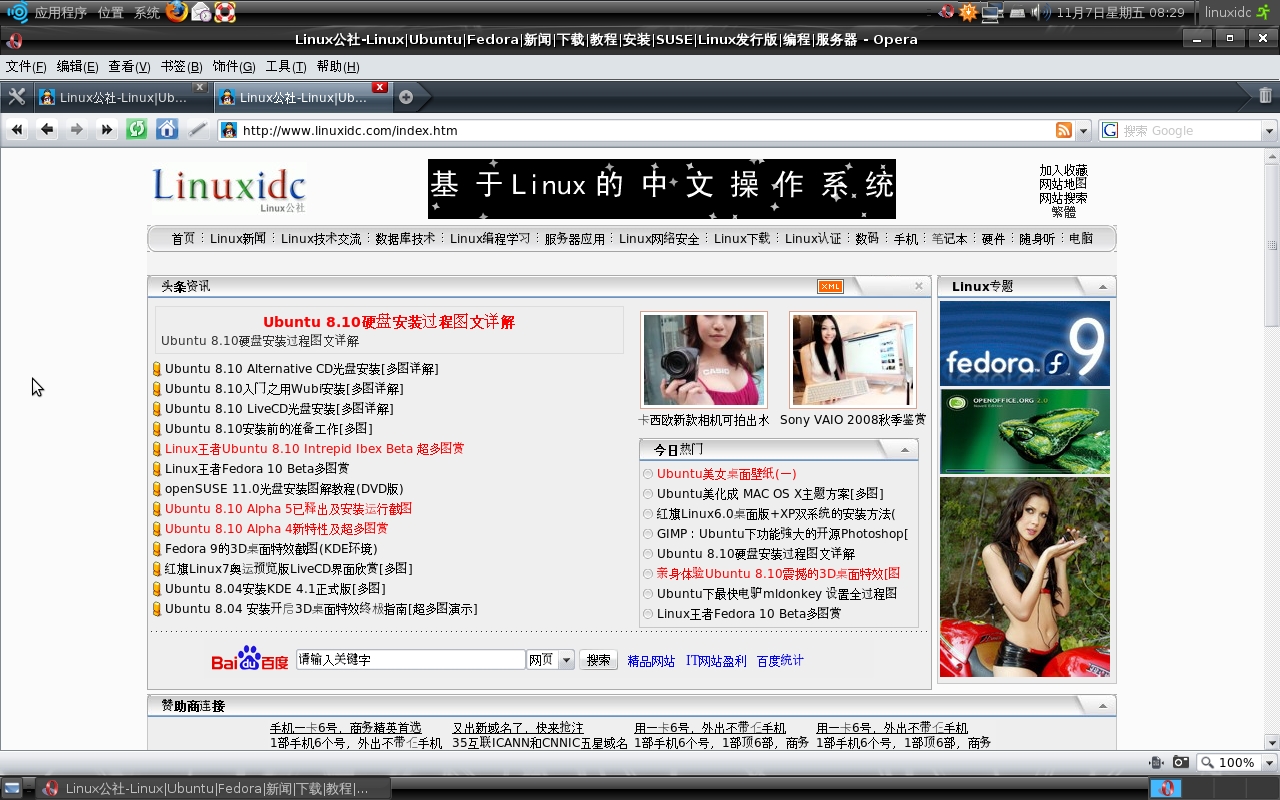Open the openSUSE 11.0光盘安装图解教程 article
Viewport: 1280px width, 800px height.
284,489
